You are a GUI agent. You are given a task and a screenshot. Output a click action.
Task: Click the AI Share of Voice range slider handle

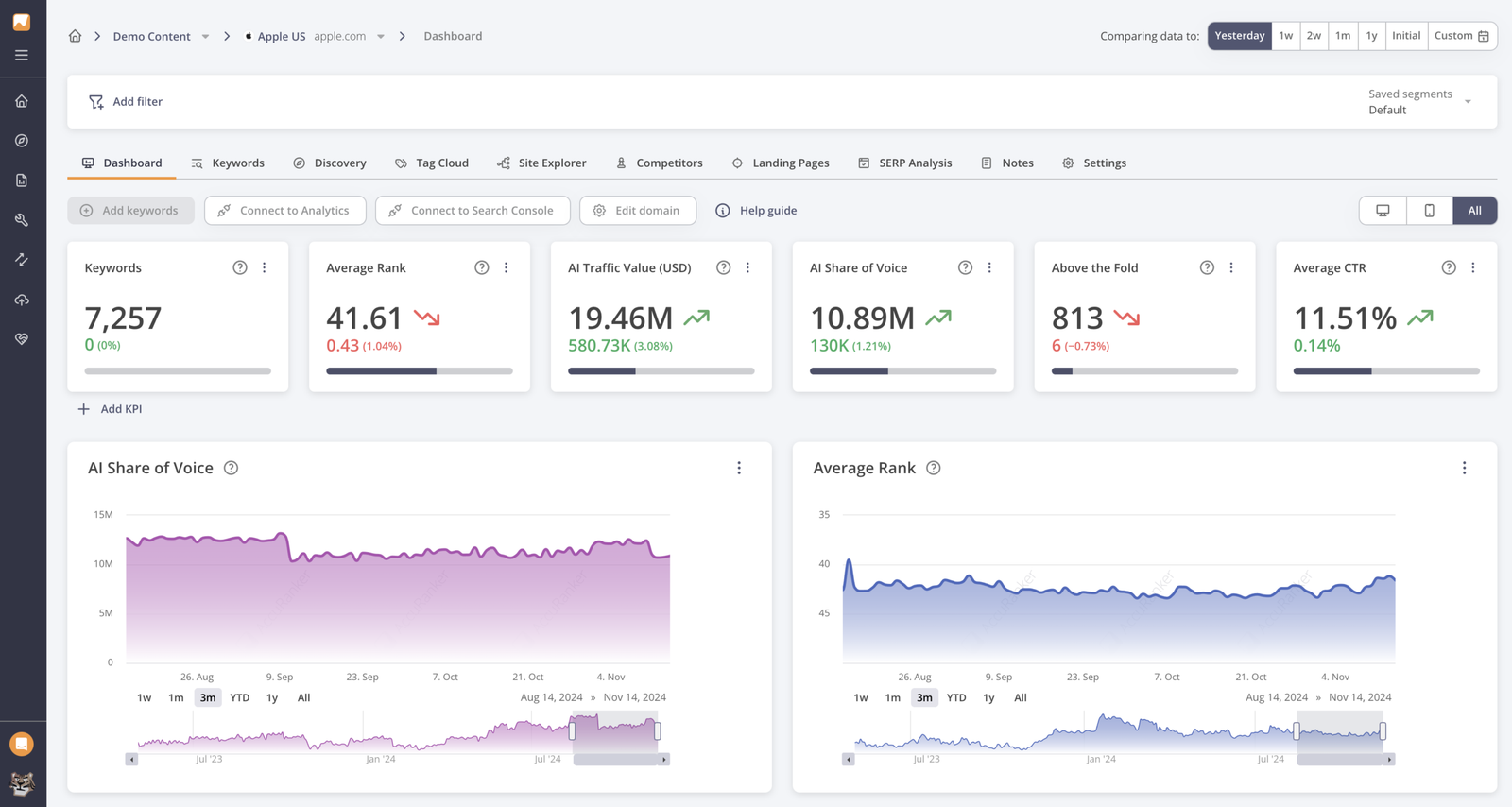click(573, 730)
